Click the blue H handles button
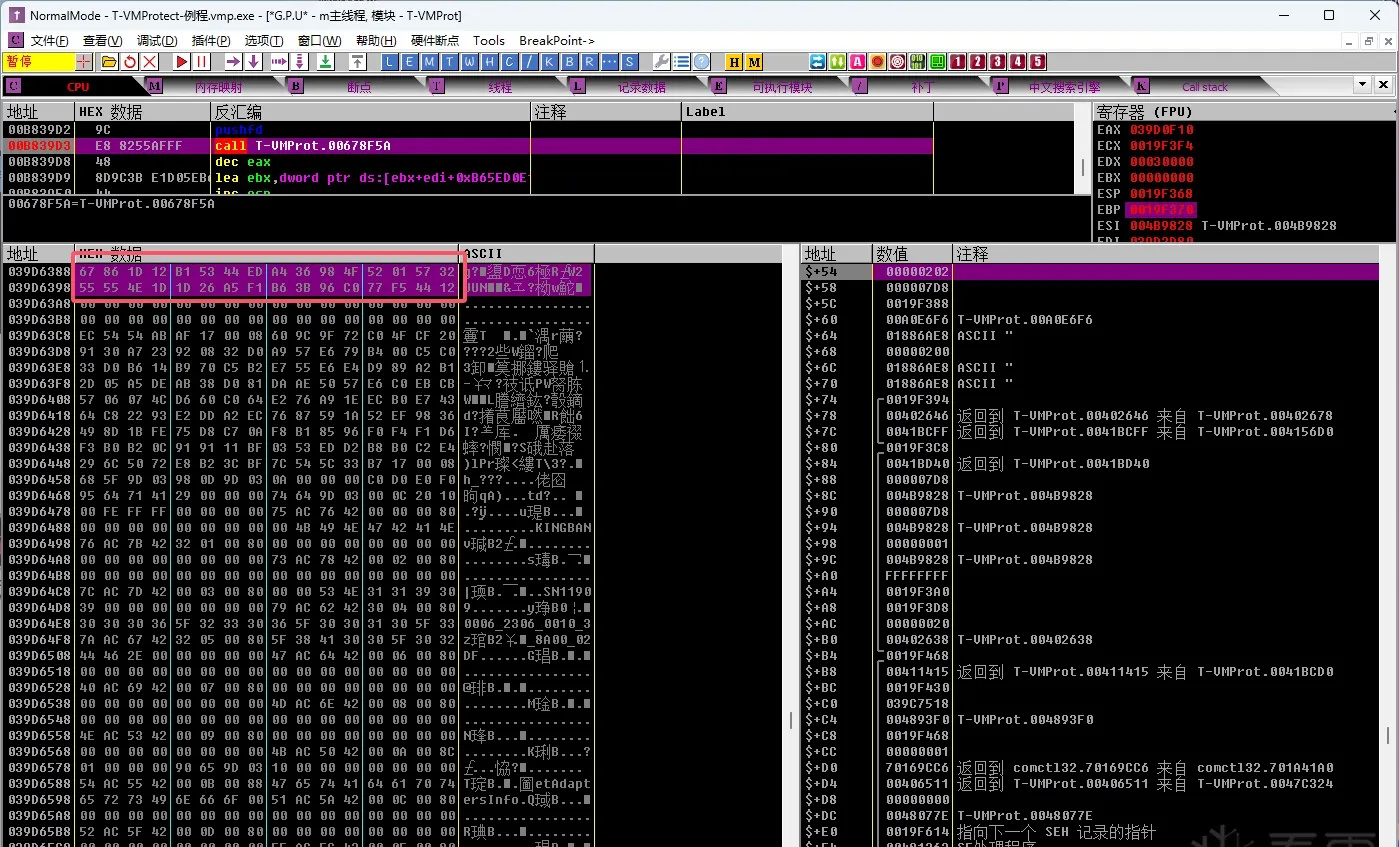 489,61
